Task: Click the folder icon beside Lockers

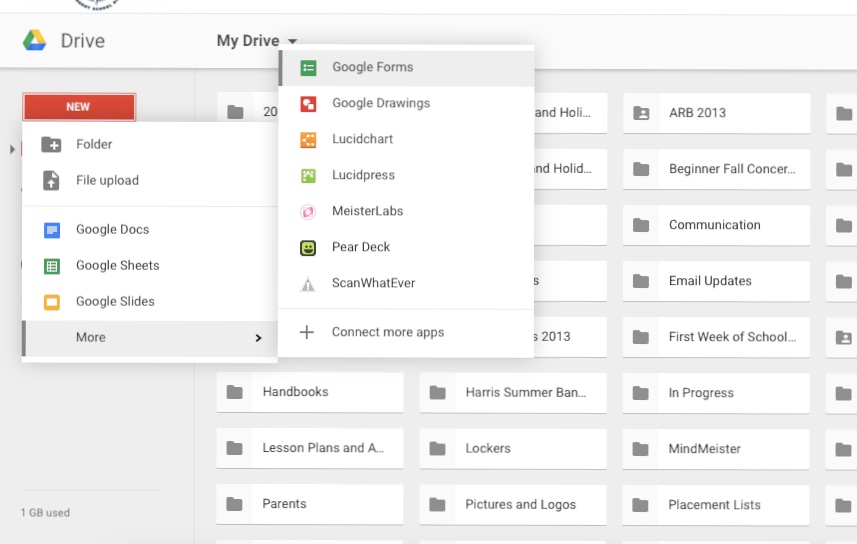Action: [438, 448]
